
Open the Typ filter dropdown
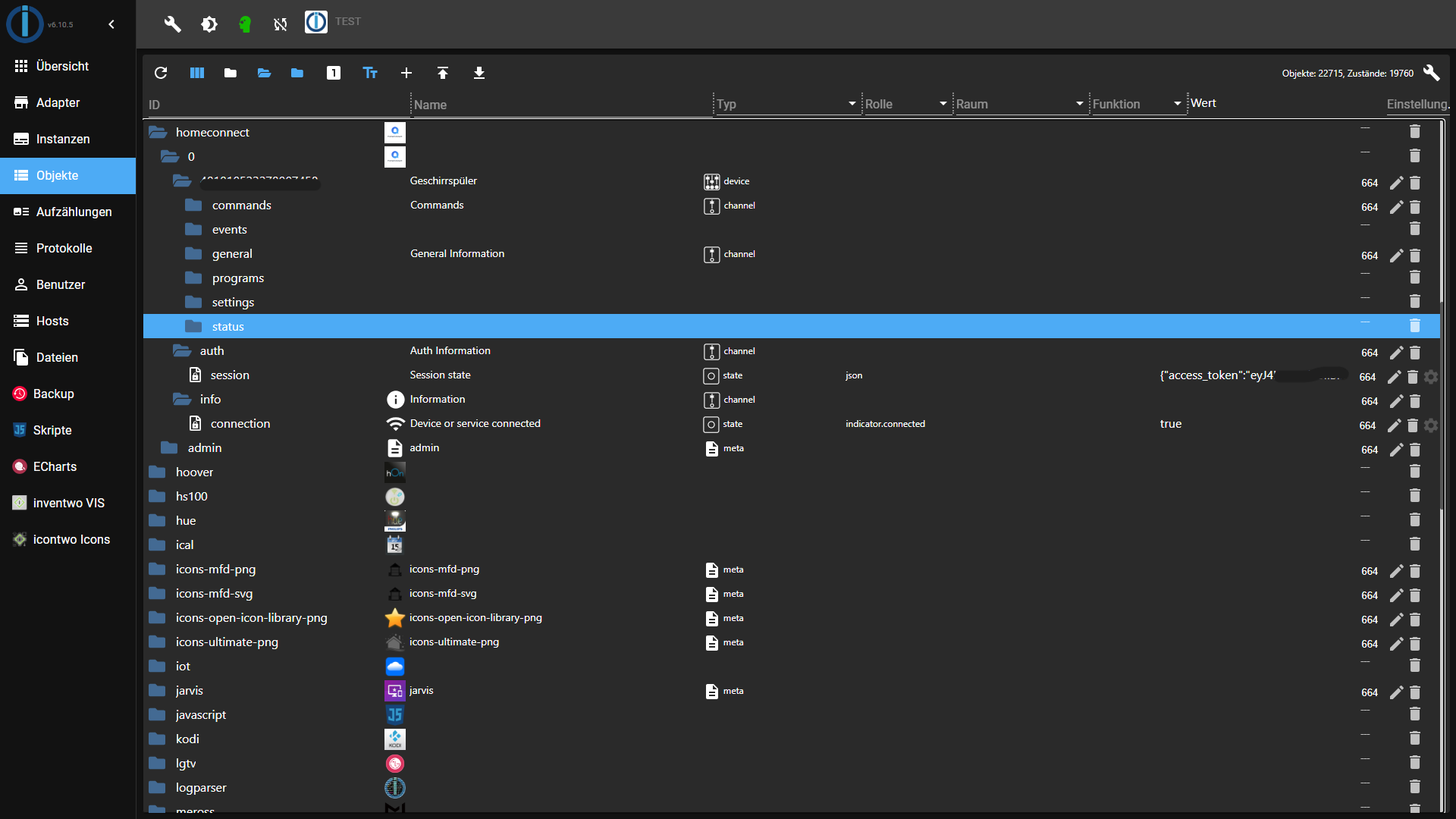(x=787, y=104)
